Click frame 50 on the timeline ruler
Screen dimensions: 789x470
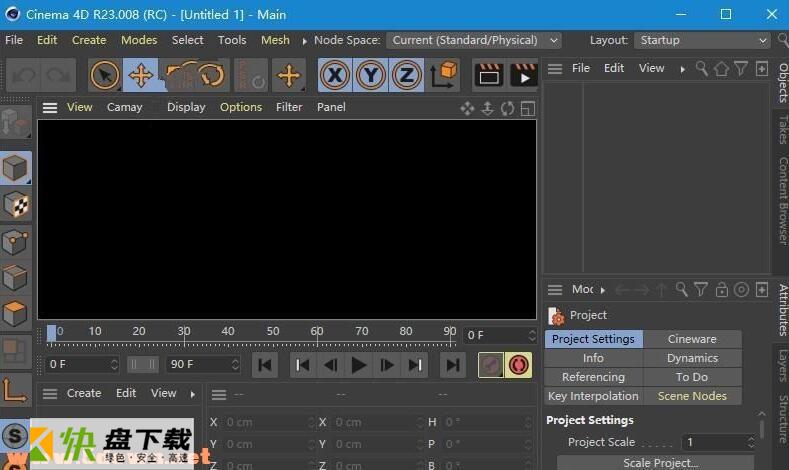pyautogui.click(x=272, y=332)
